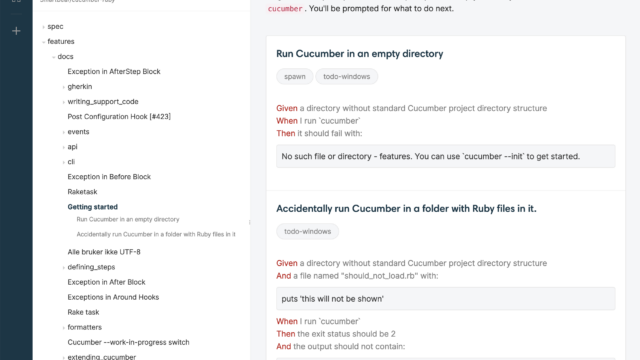
Task: Click the puts 'this will not be shown' code block
Action: click(x=446, y=299)
